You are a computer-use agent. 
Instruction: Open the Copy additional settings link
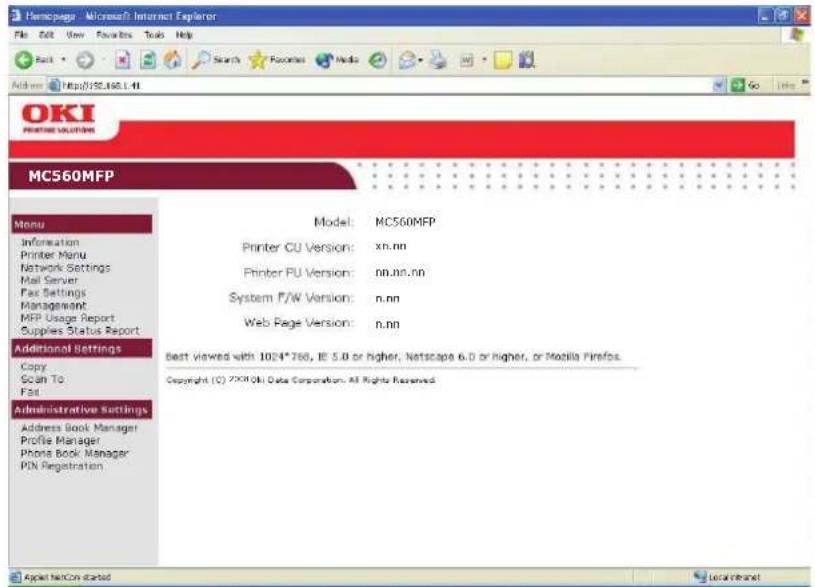pos(33,367)
